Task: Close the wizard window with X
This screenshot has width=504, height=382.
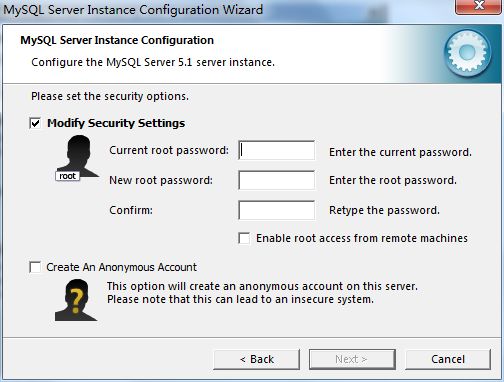Action: pyautogui.click(x=479, y=6)
